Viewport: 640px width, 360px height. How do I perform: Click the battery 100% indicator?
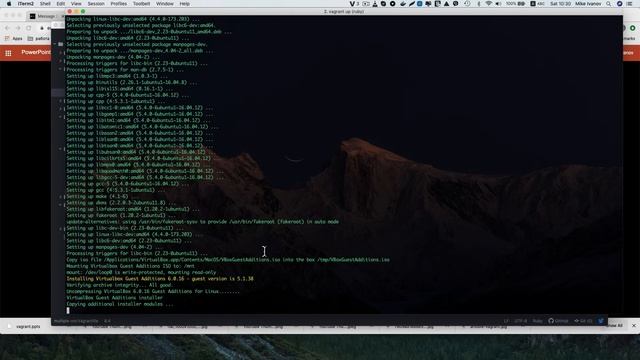coord(516,4)
